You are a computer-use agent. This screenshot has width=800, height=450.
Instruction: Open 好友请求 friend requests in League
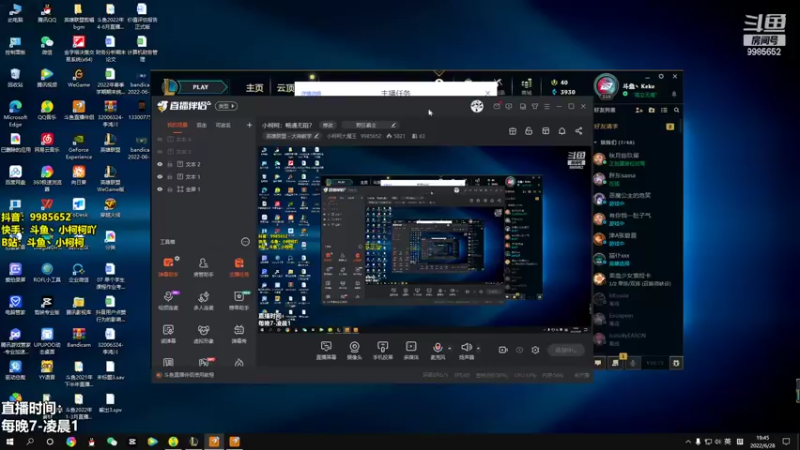click(x=606, y=127)
